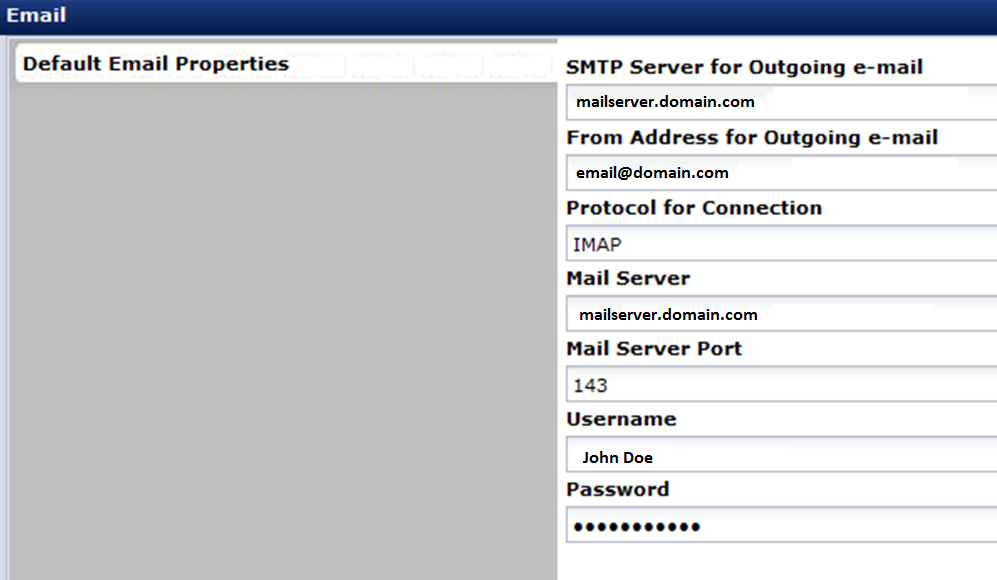Click the blank white area below the Password field
997x580 pixels.
tap(780, 562)
